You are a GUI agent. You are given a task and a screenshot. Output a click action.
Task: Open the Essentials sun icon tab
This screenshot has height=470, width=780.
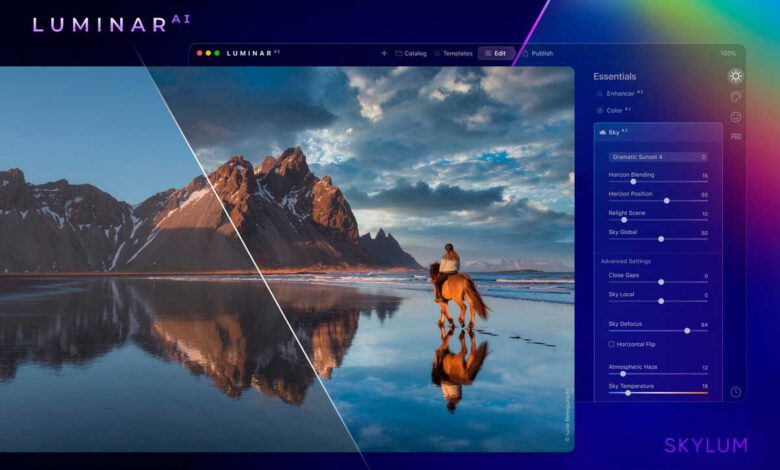pos(735,76)
